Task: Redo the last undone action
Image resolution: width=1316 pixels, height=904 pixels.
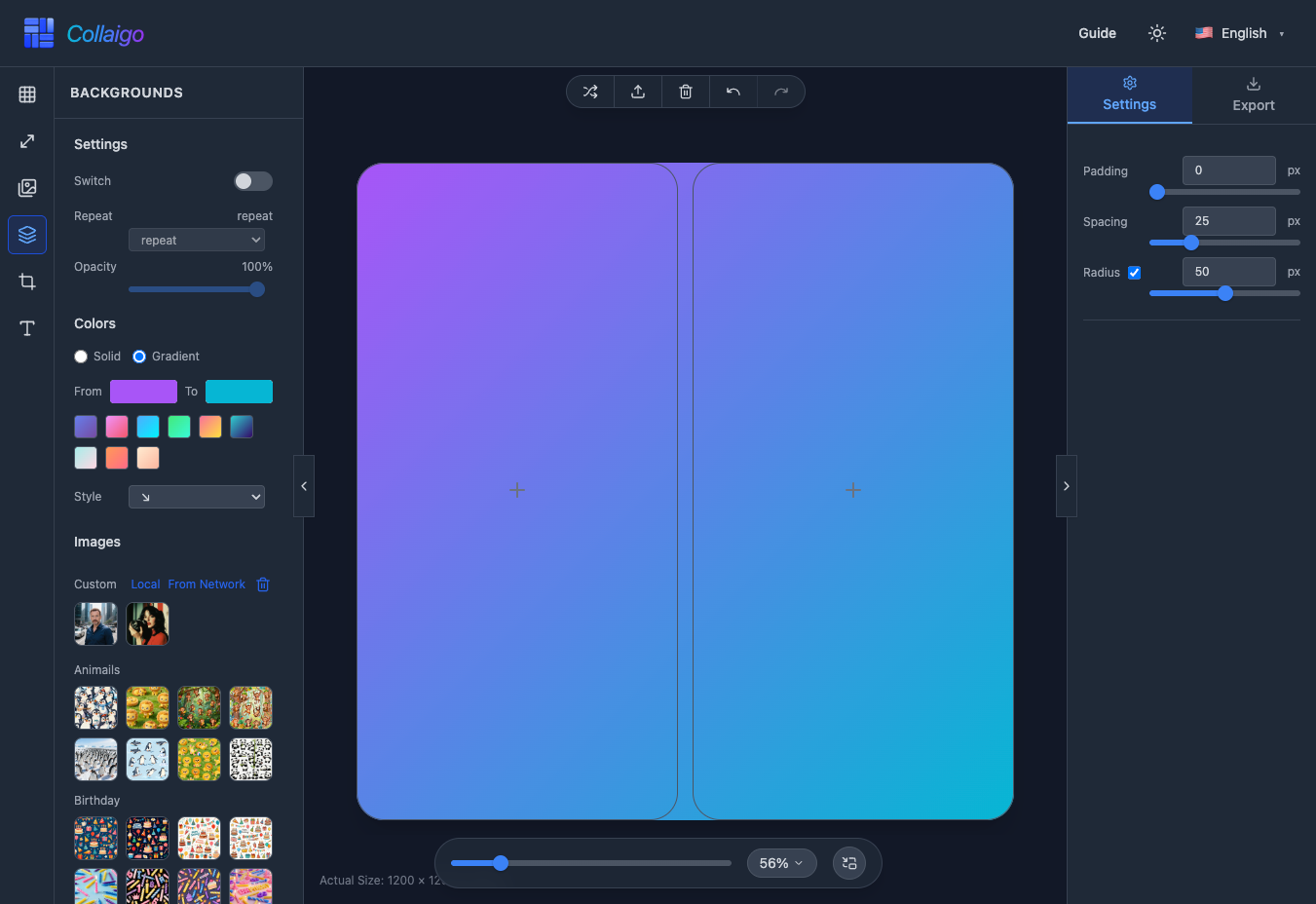Action: (x=781, y=92)
